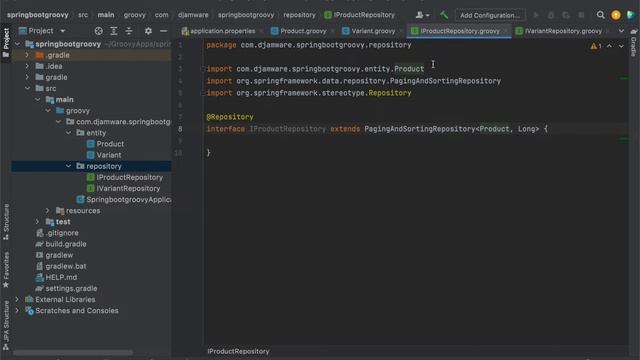640x360 pixels.
Task: Expand External Libraries node
Action: pyautogui.click(x=17, y=299)
